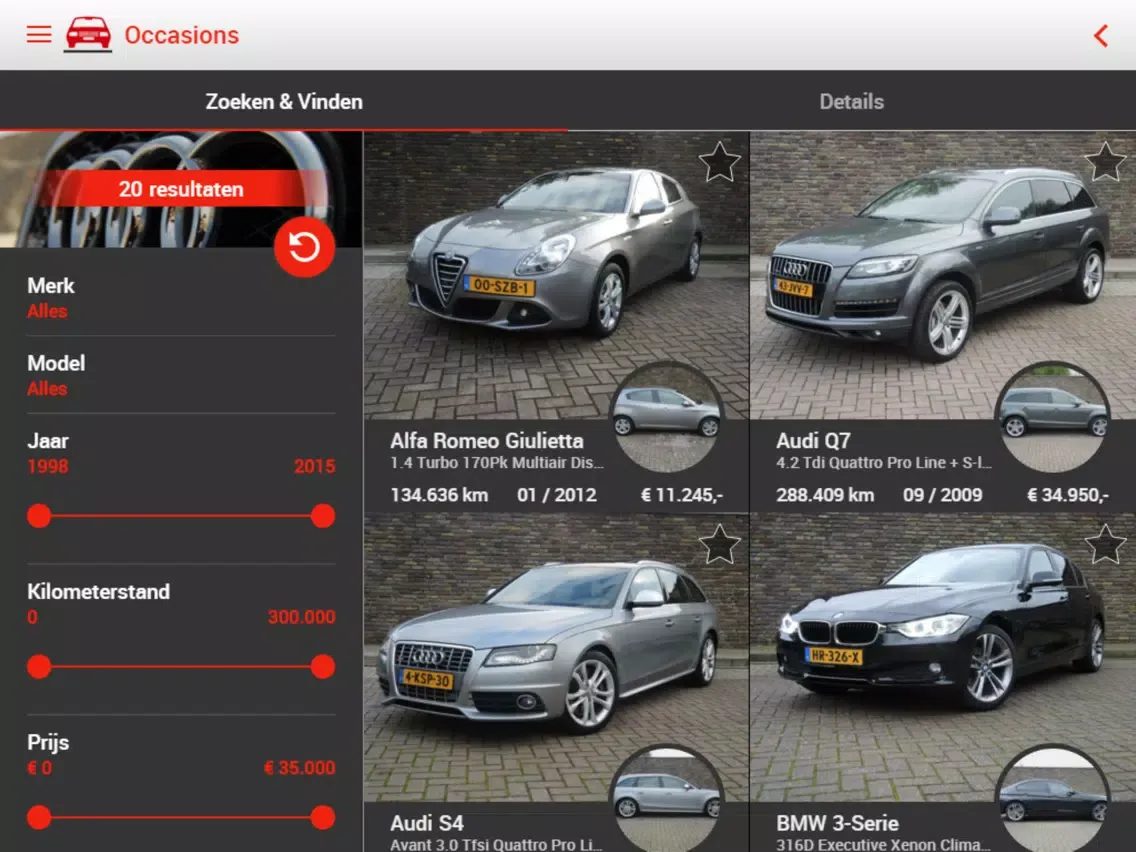Click the Jaar maximum slider handle at 2015

322,516
